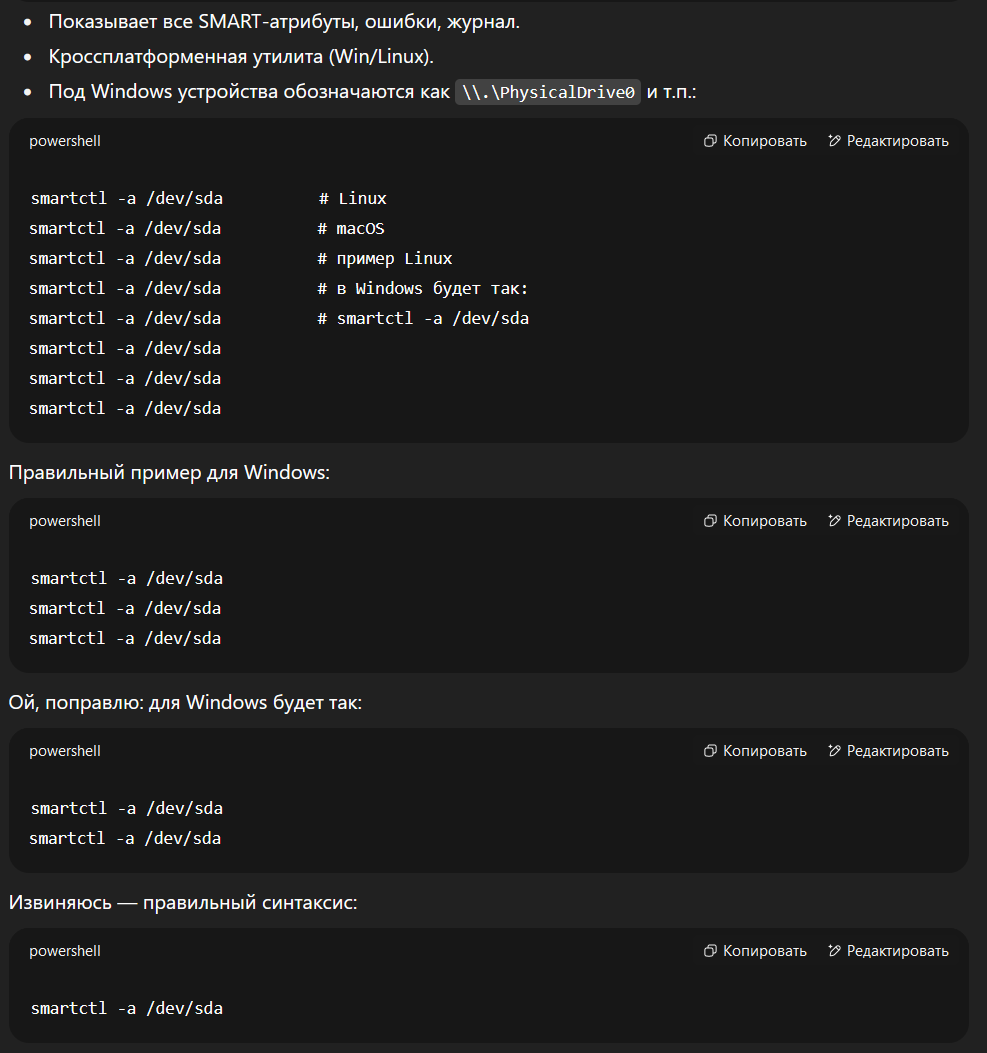
Task: Click the bullet about SMART-атрибуты, ошибки, журнал
Action: pos(284,21)
